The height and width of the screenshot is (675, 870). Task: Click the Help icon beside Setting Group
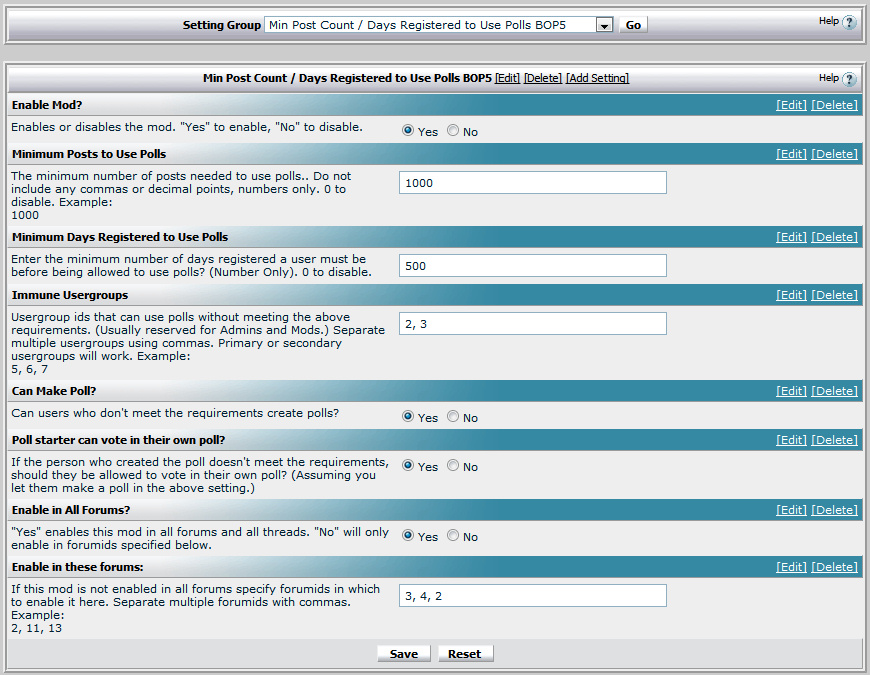coord(849,22)
